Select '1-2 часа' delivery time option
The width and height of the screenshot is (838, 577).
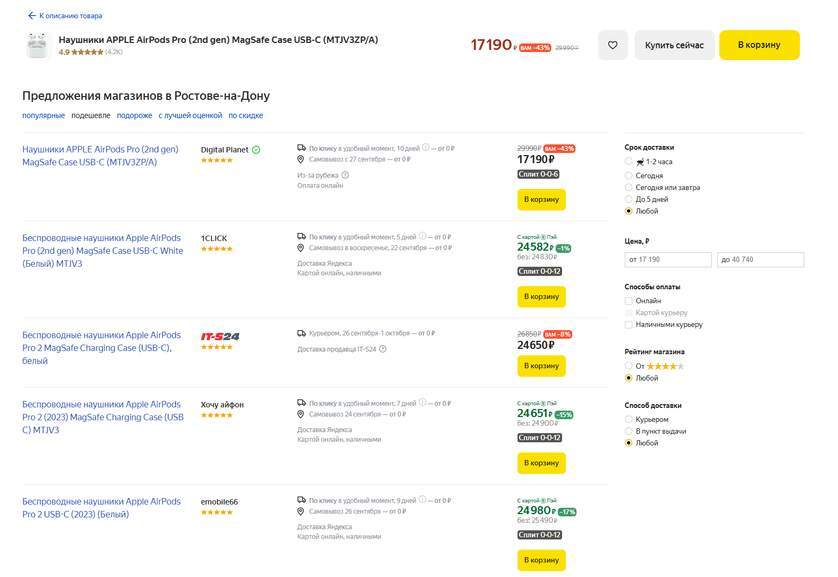point(629,161)
